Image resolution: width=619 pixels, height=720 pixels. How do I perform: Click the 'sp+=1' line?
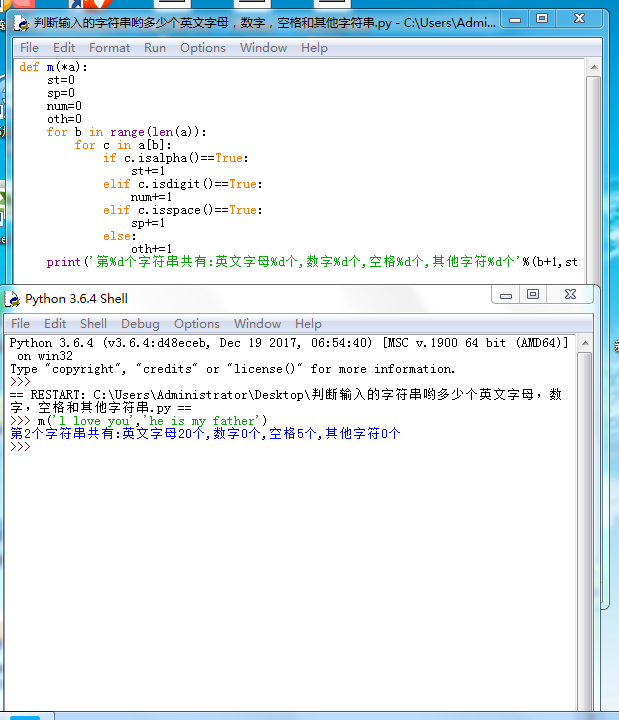coord(148,223)
